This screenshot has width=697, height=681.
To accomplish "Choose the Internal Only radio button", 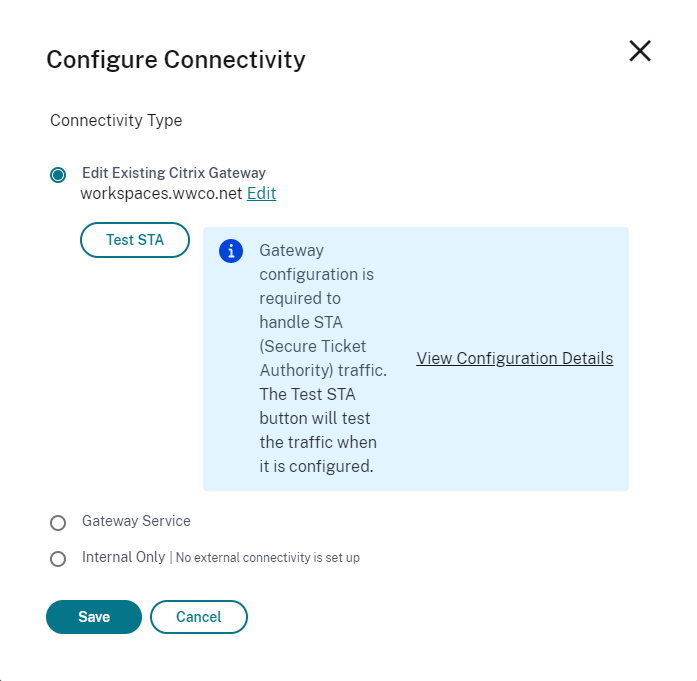I will click(x=58, y=559).
